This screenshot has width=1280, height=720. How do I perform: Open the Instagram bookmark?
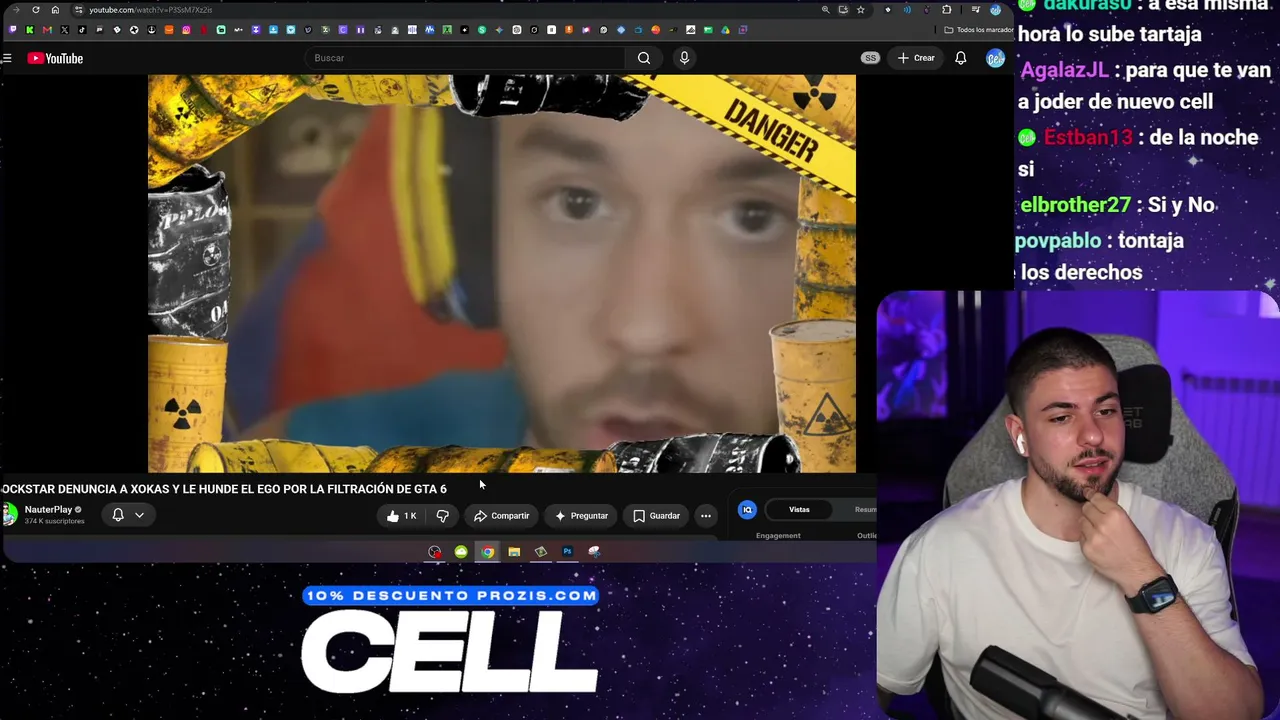click(186, 30)
